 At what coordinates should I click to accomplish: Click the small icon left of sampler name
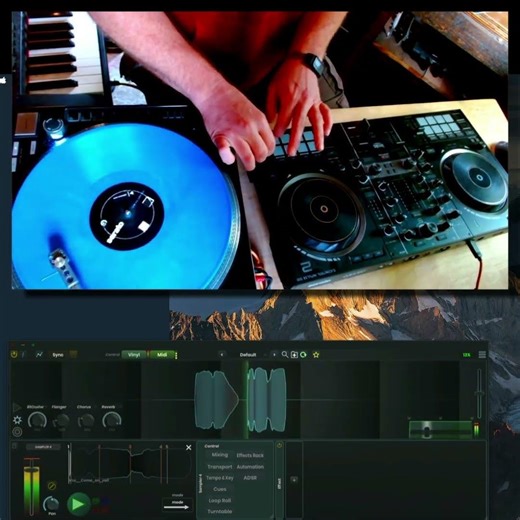click(14, 446)
